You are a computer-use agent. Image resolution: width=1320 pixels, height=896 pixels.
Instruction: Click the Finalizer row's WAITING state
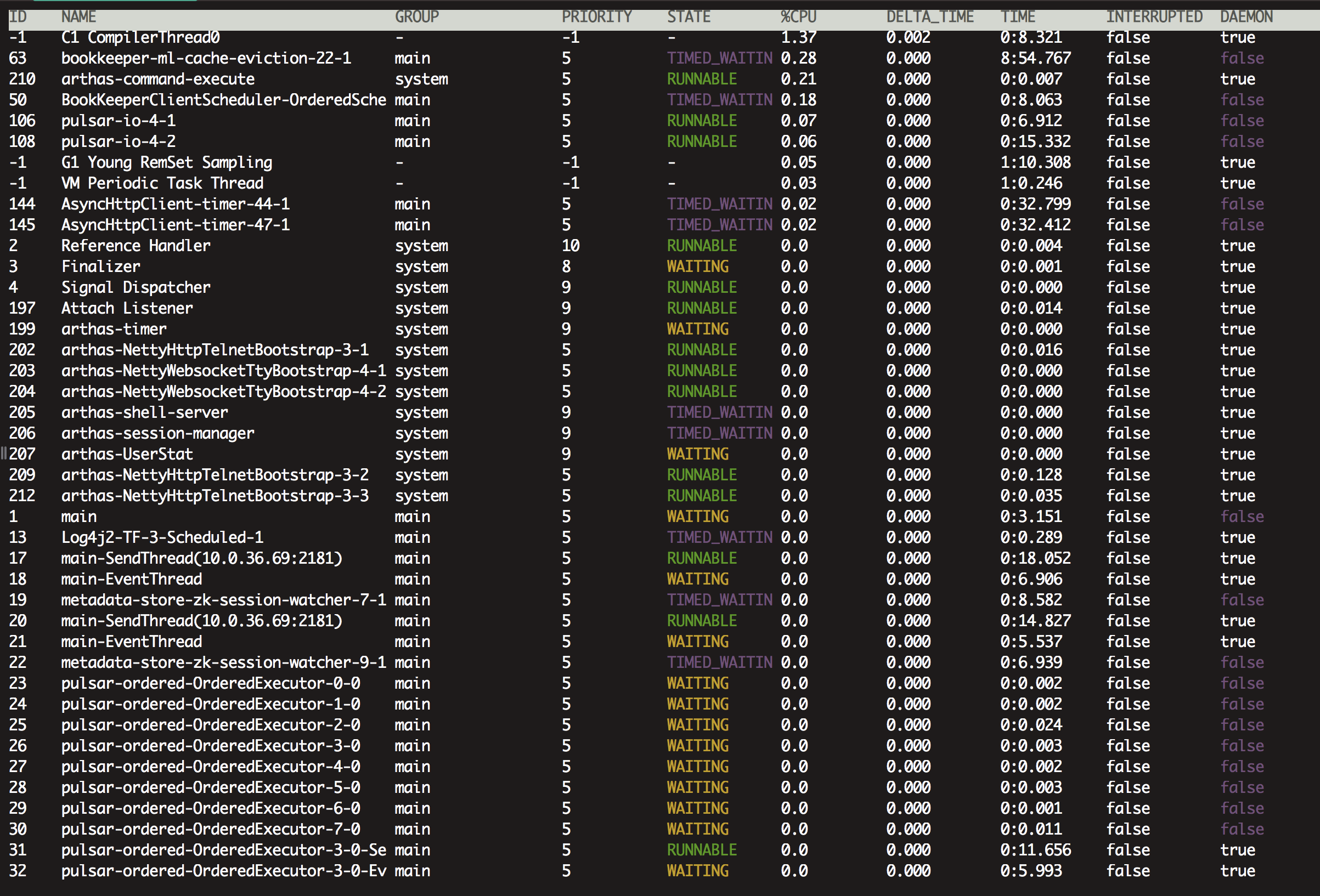697,267
